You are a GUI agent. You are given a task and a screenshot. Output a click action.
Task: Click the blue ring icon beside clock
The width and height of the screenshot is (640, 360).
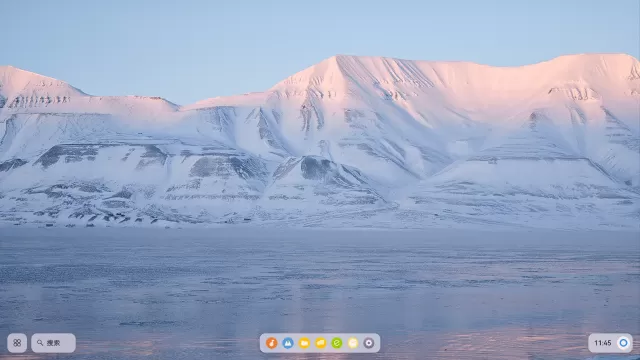pyautogui.click(x=623, y=343)
